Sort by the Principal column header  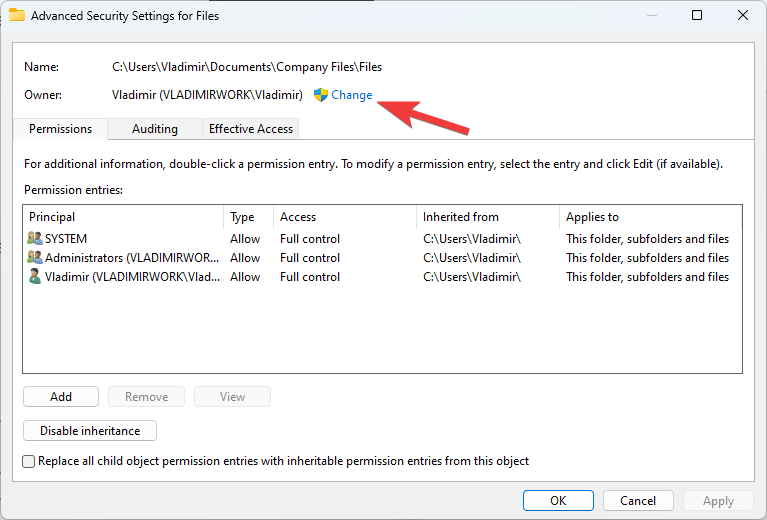pos(120,217)
